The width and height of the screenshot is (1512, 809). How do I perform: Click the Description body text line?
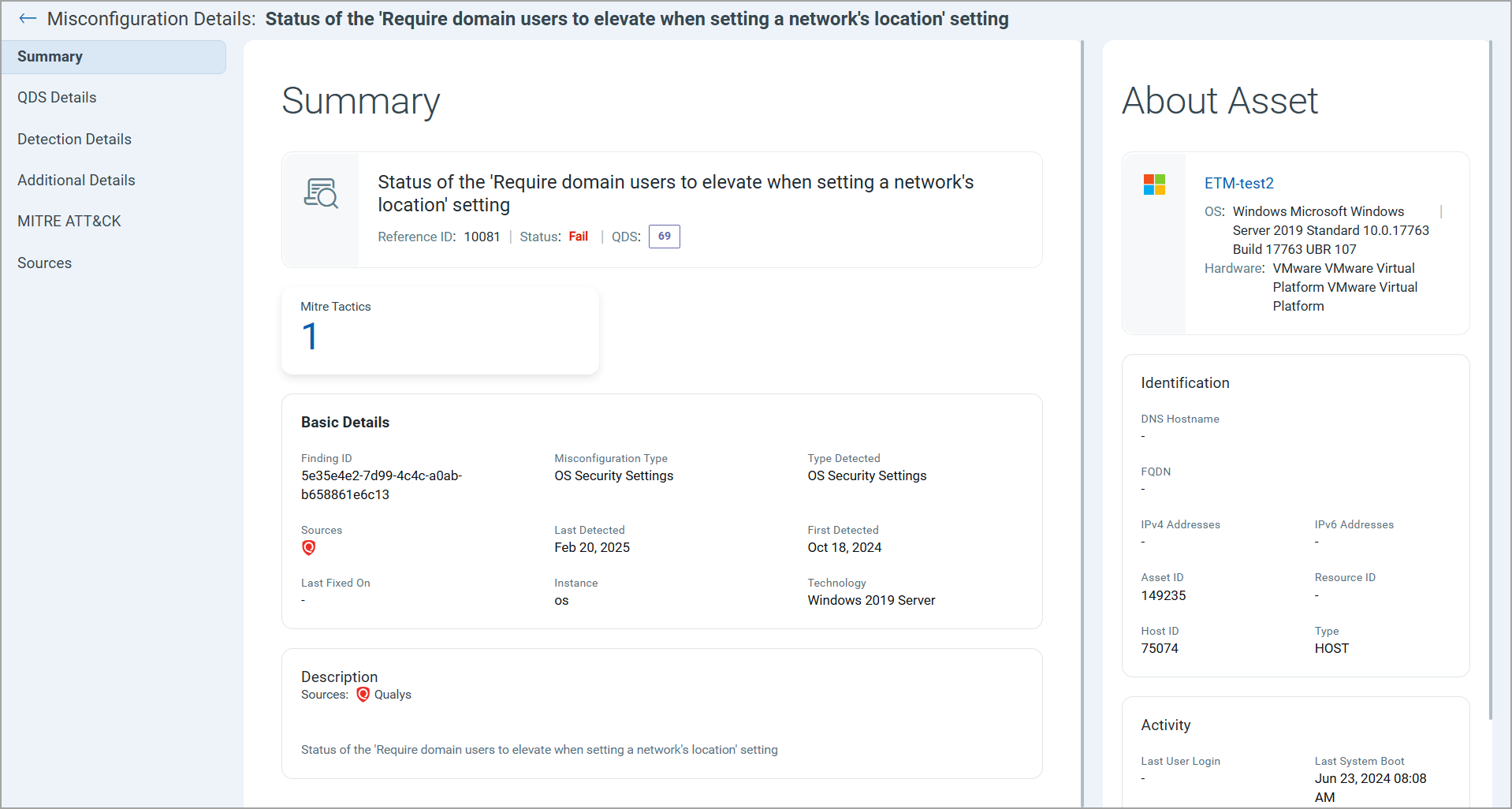pyautogui.click(x=539, y=750)
